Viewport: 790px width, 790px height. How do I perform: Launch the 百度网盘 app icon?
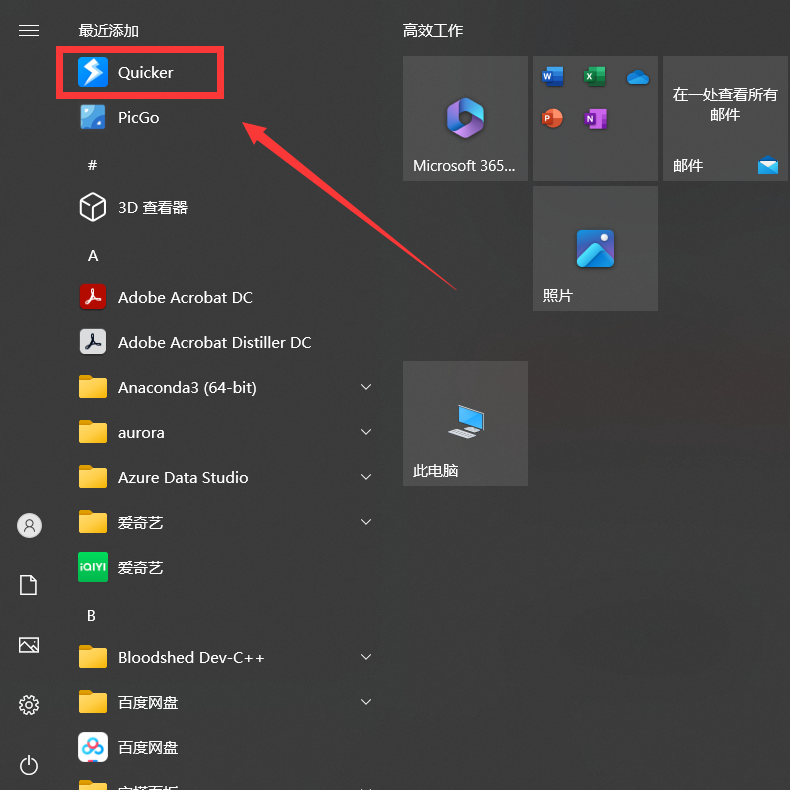[x=93, y=747]
